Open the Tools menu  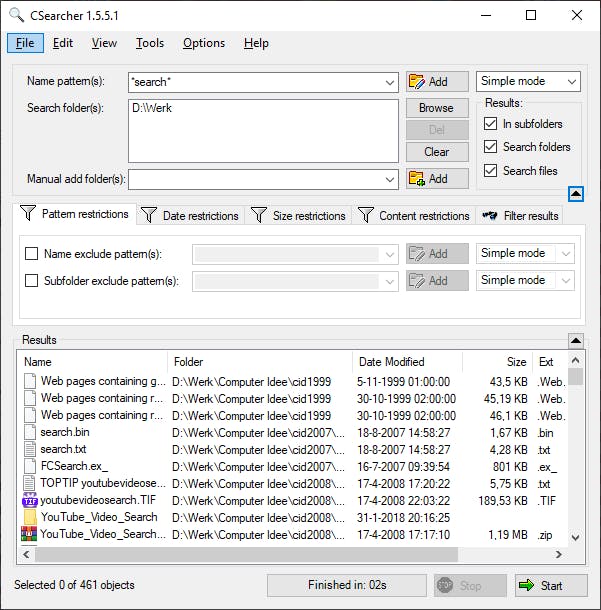(150, 43)
